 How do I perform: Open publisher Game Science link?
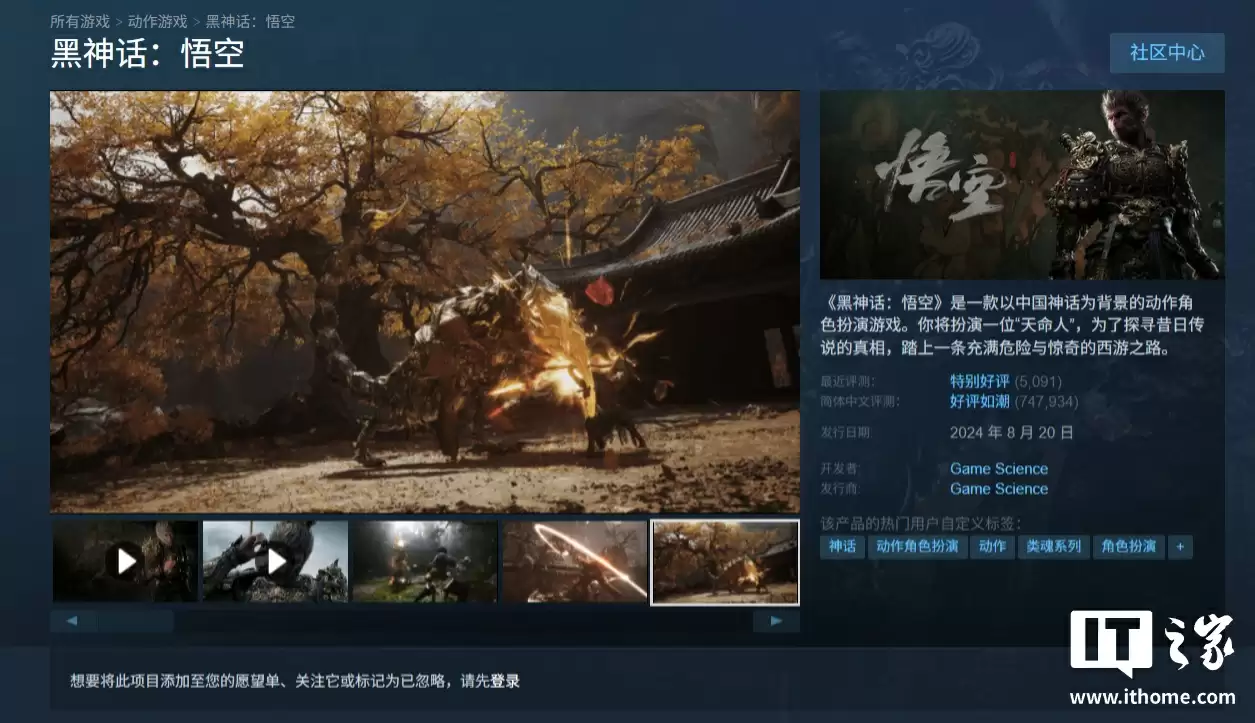click(998, 489)
